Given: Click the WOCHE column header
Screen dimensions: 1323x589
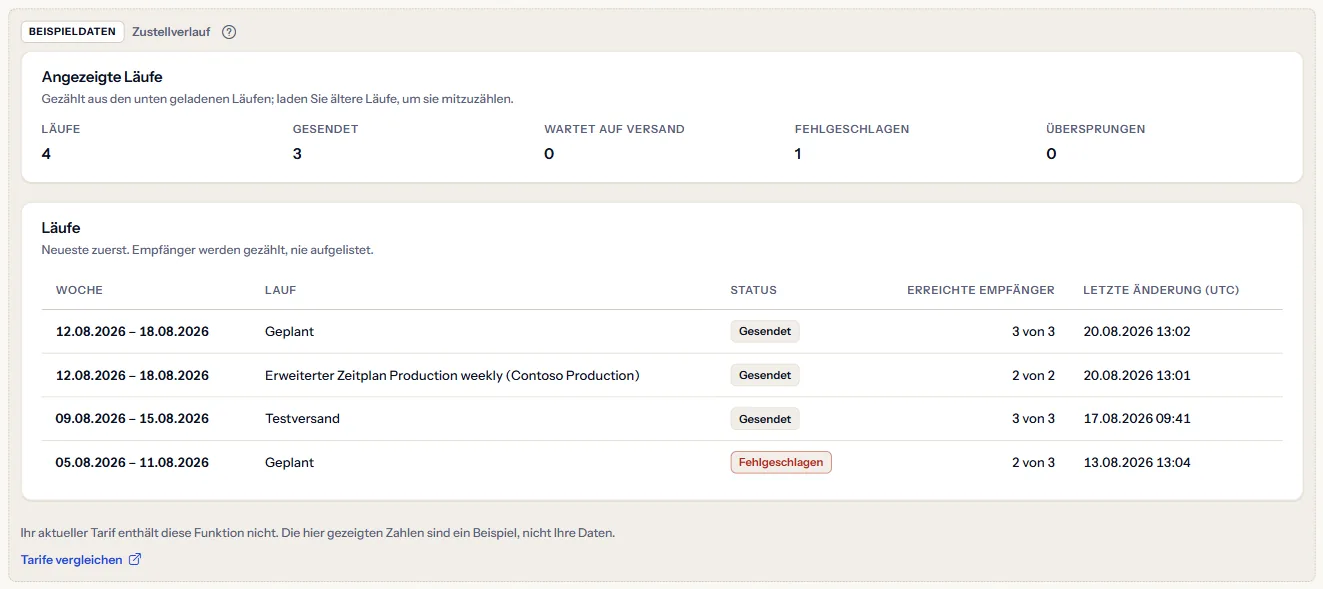Looking at the screenshot, I should click(x=79, y=290).
